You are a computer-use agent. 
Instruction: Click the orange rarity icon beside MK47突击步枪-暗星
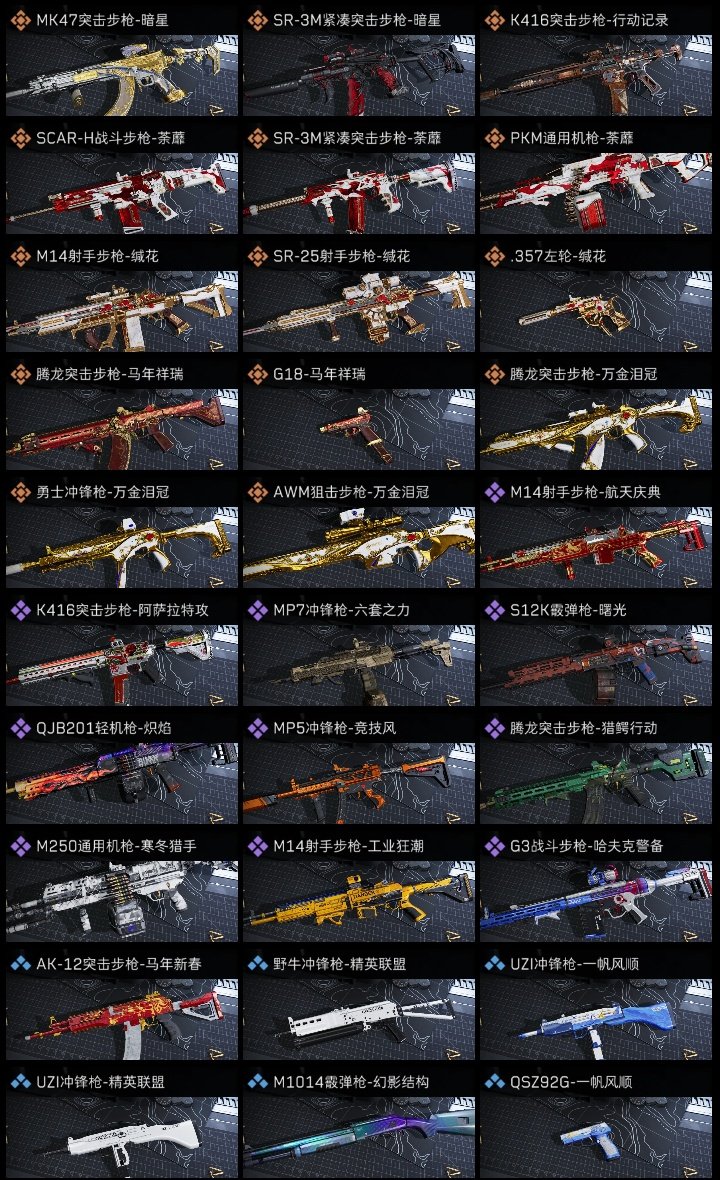[x=20, y=20]
